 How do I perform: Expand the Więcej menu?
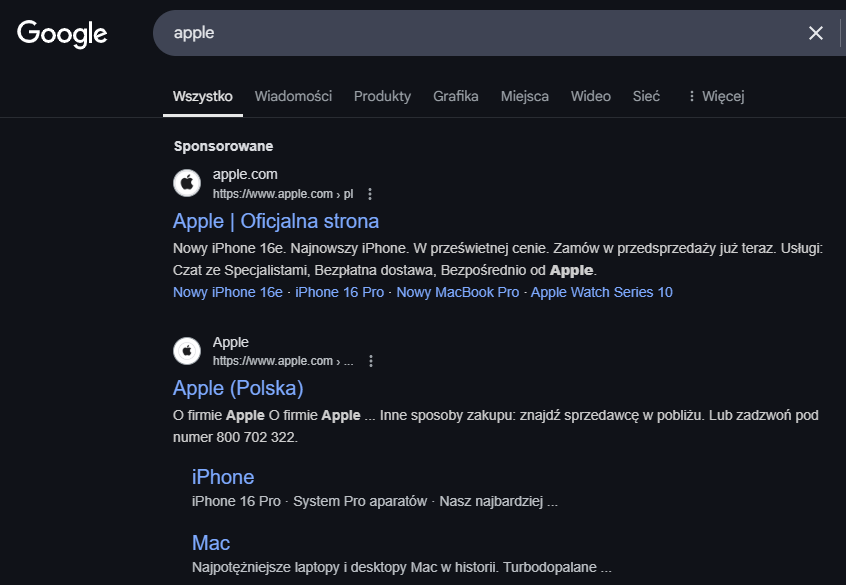coord(717,96)
